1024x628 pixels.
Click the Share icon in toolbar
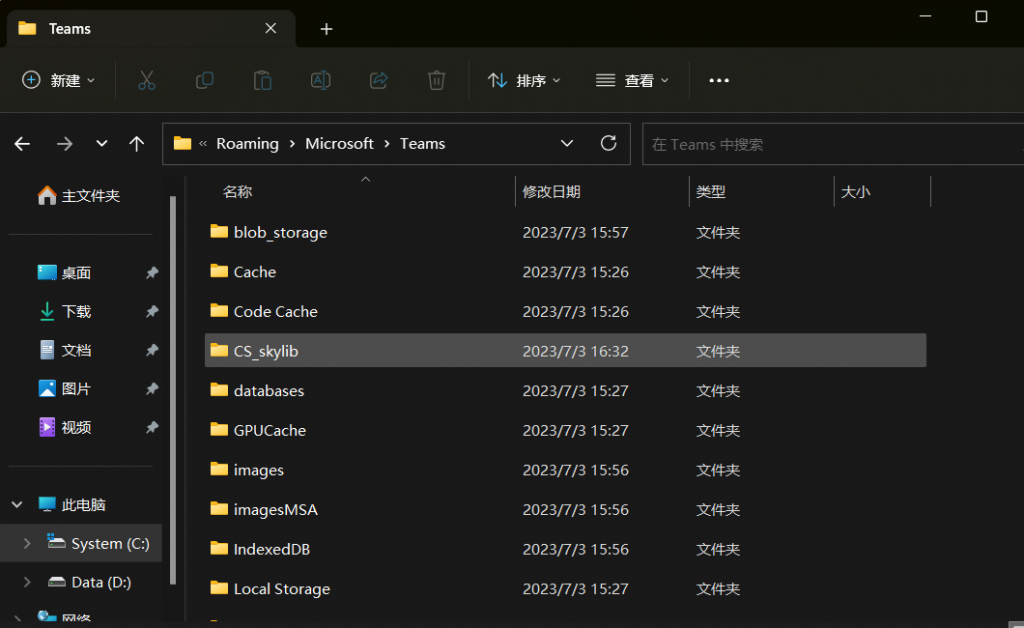point(379,80)
